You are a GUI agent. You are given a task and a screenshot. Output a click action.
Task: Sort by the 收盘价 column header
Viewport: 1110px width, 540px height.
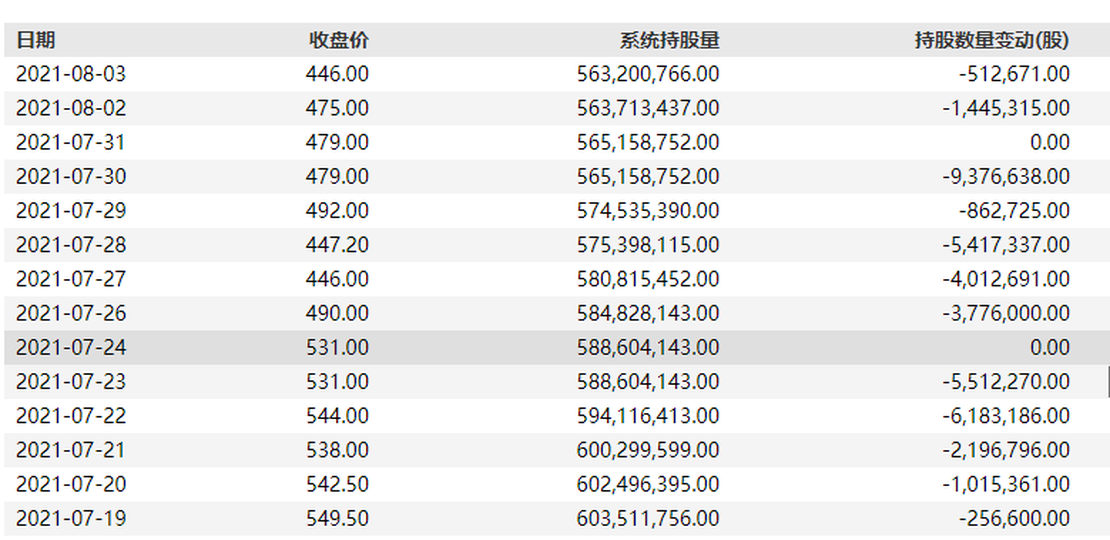coord(338,40)
